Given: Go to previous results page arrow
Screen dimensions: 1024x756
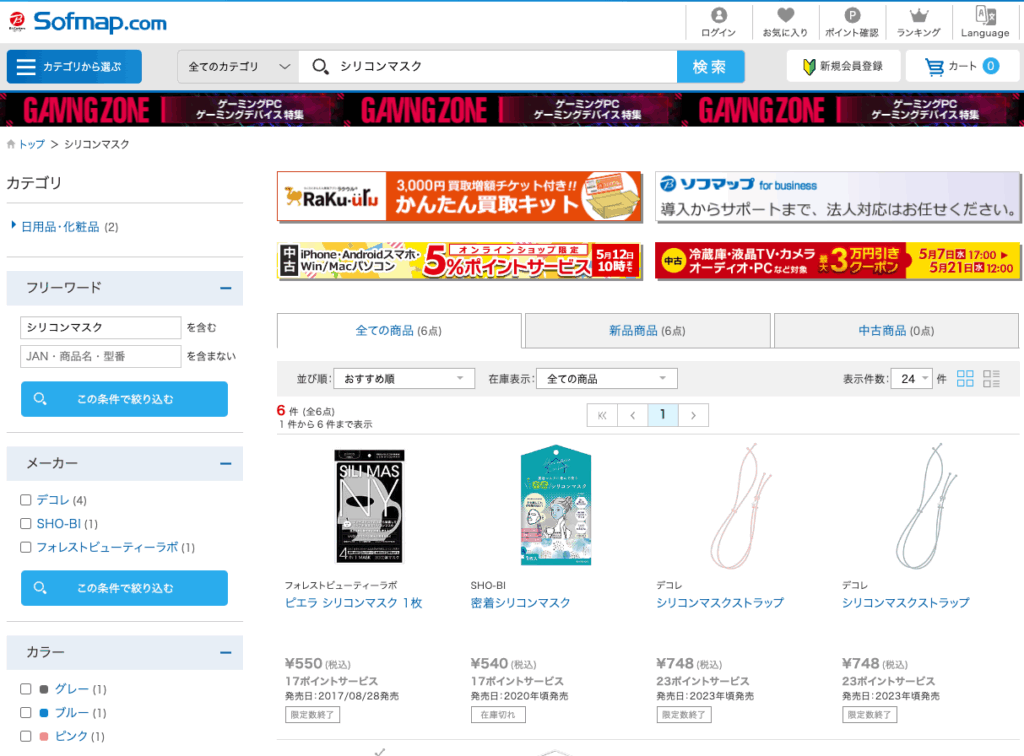Looking at the screenshot, I should (x=633, y=415).
